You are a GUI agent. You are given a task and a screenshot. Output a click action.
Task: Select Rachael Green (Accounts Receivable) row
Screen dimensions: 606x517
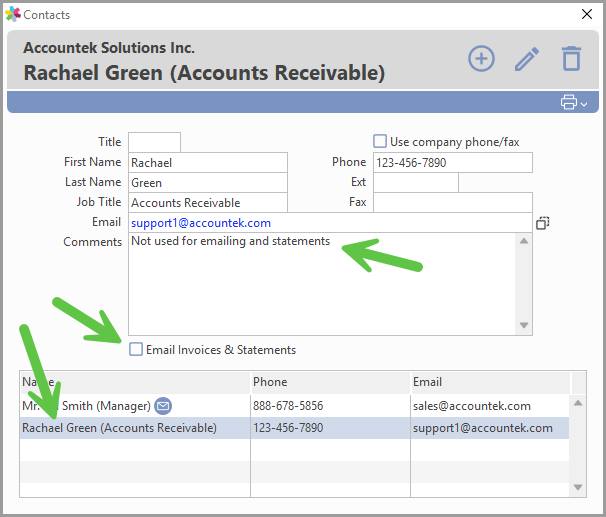pos(294,428)
